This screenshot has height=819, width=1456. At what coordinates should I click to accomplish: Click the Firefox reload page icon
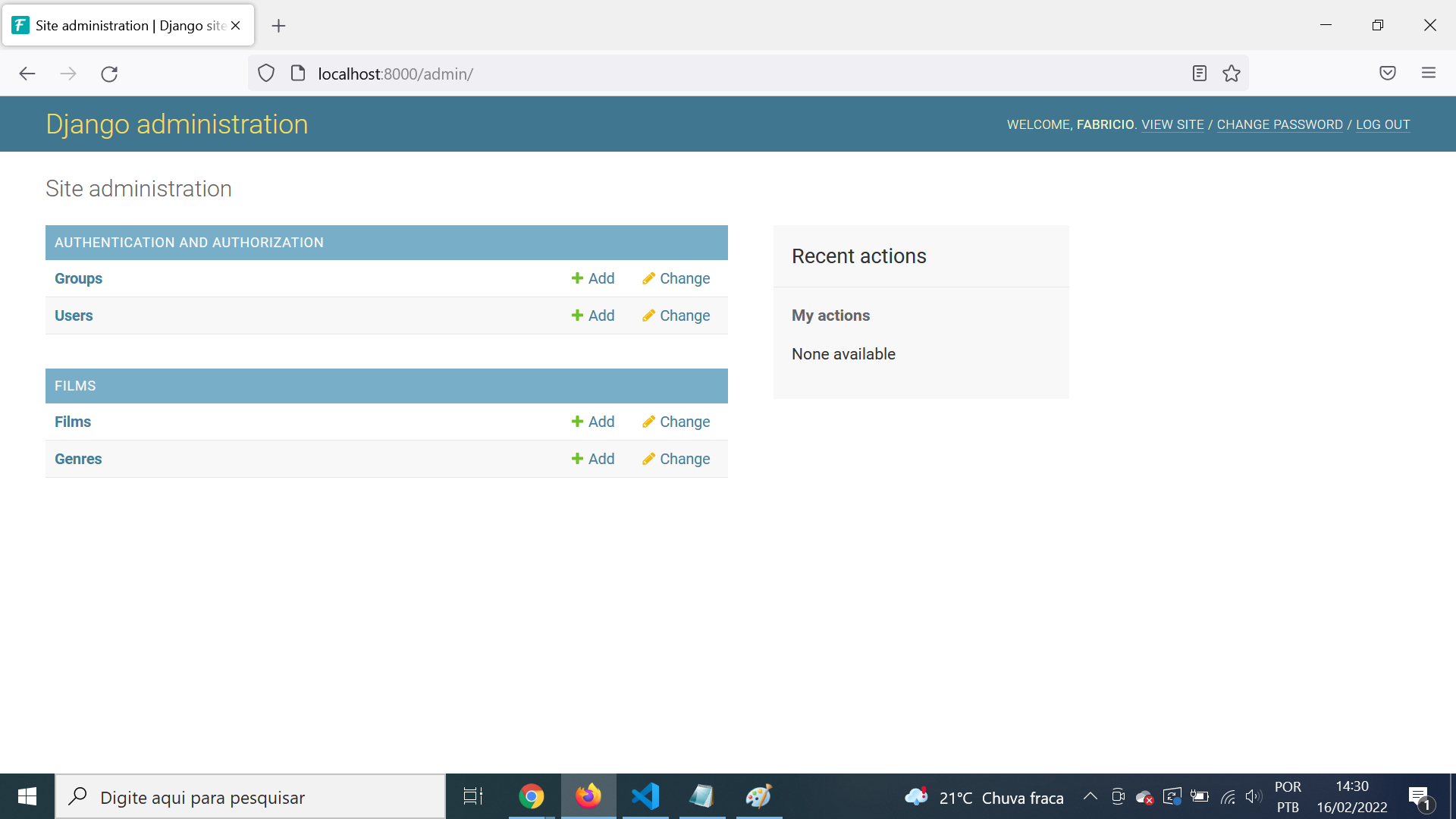click(x=109, y=74)
